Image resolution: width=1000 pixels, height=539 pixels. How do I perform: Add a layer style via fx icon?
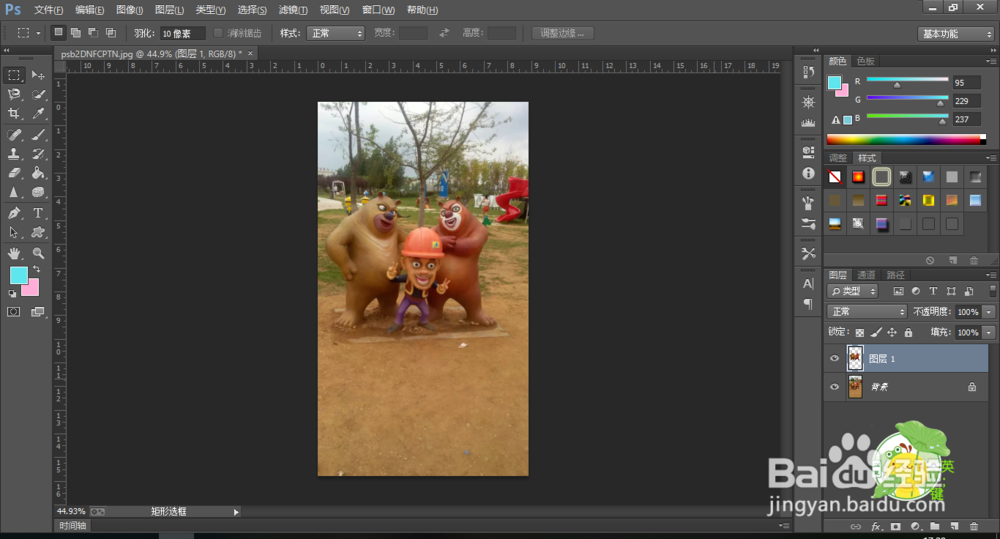tap(876, 526)
